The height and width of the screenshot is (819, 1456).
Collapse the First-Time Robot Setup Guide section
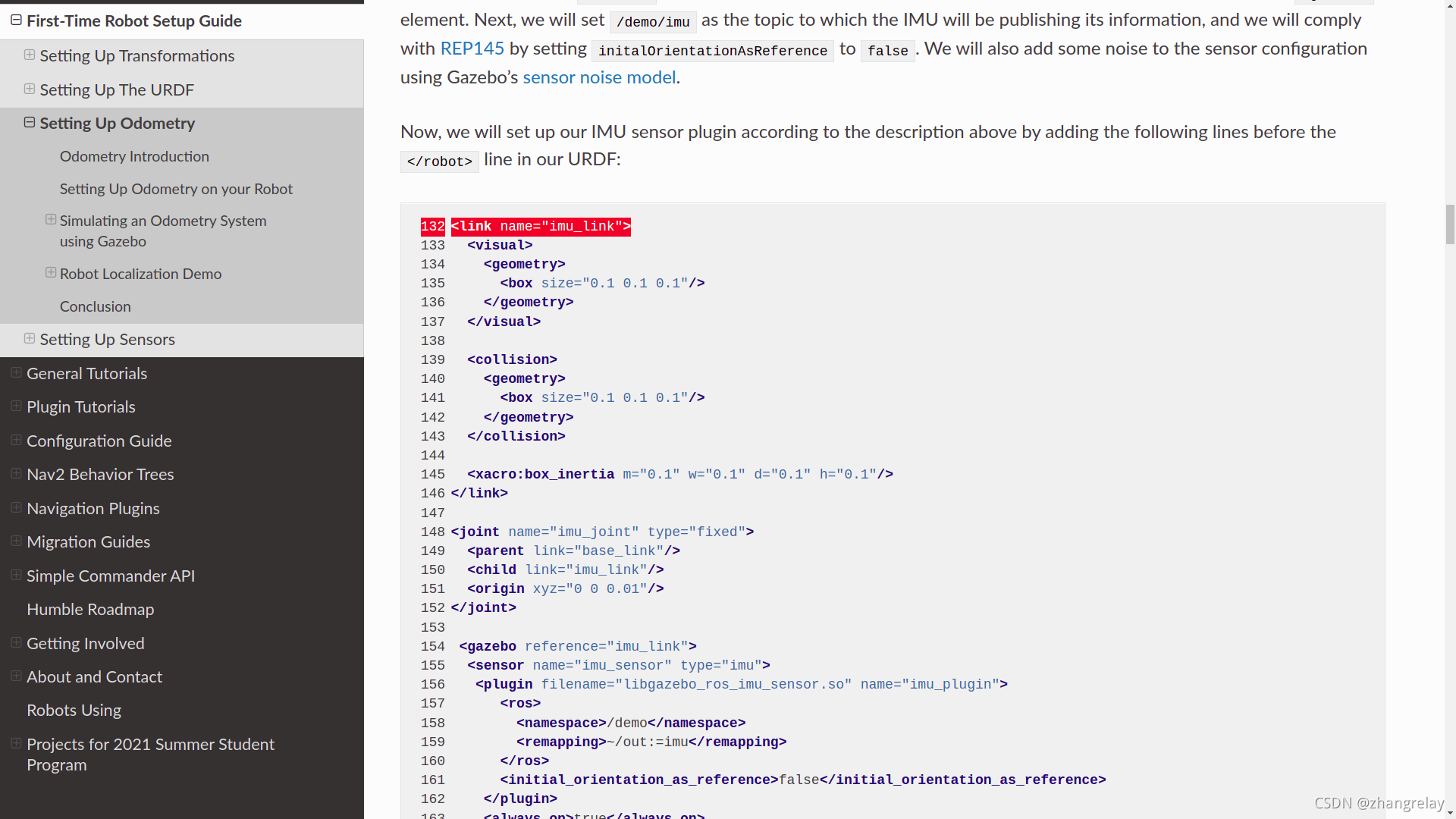tap(16, 20)
